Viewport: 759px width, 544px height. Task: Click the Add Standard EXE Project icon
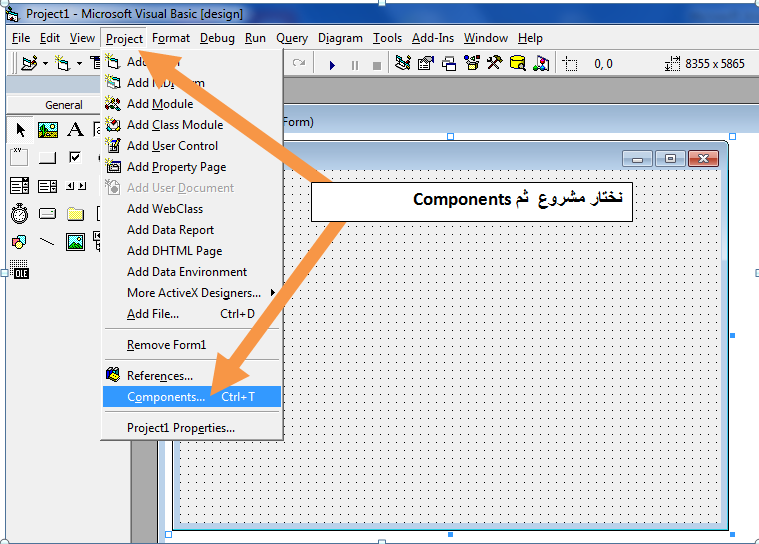click(x=30, y=63)
